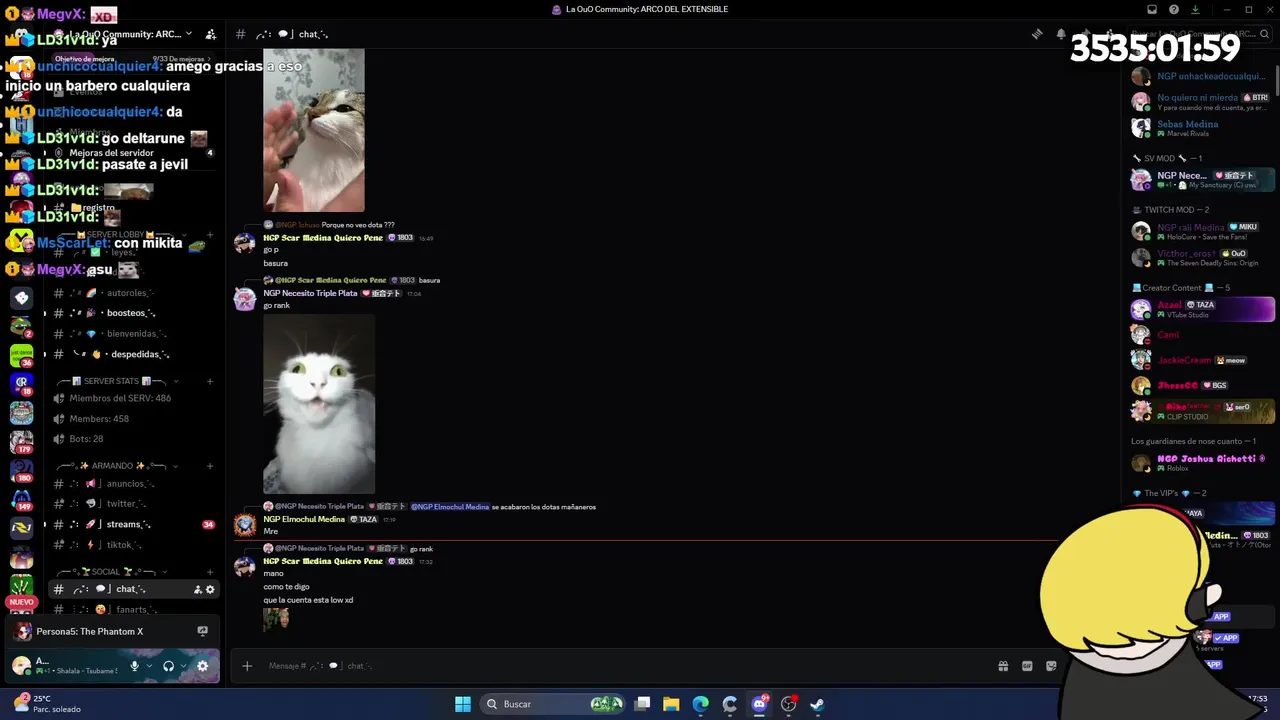Click the NUEVO unread indicator

(x=21, y=602)
